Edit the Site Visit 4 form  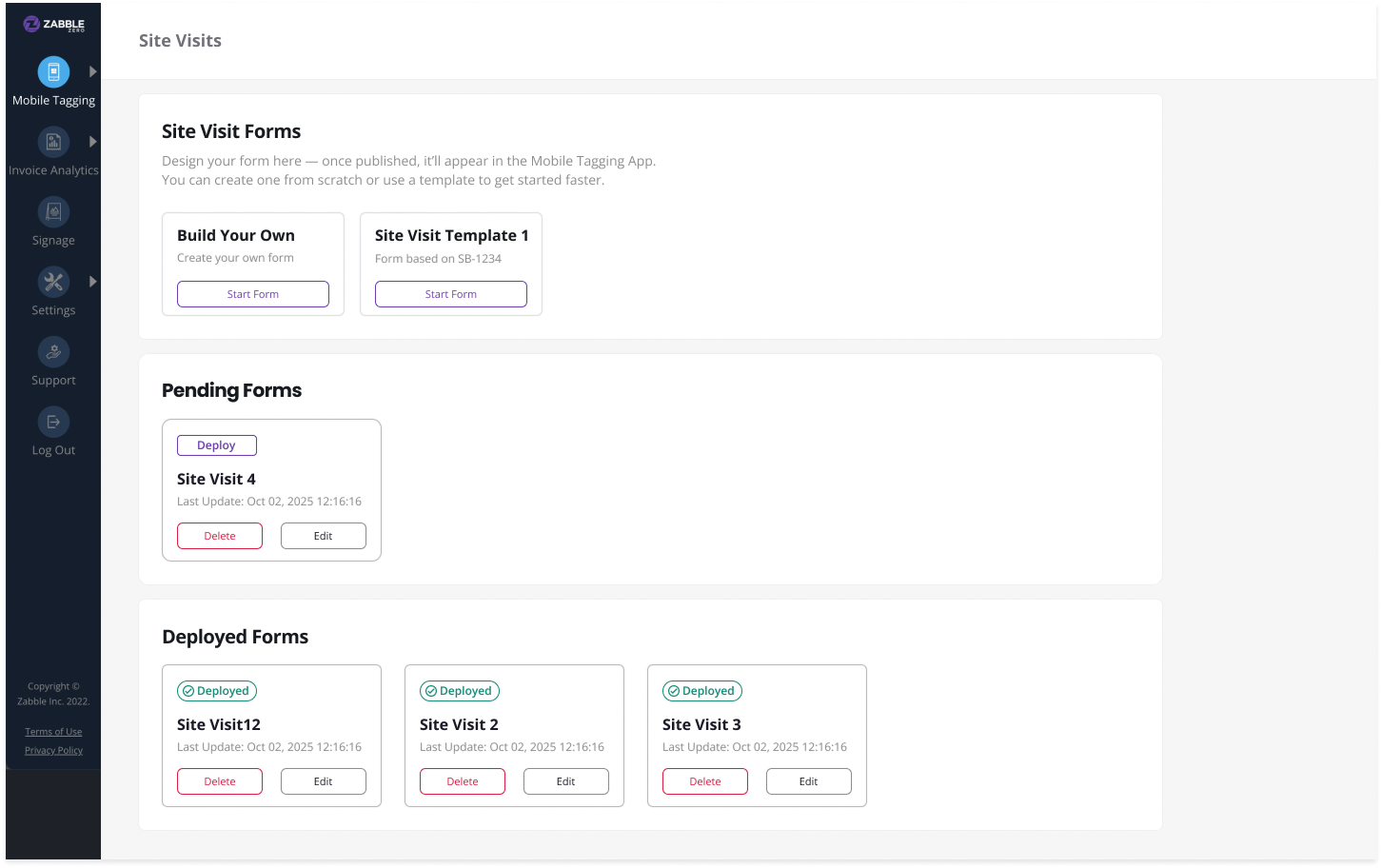[324, 536]
